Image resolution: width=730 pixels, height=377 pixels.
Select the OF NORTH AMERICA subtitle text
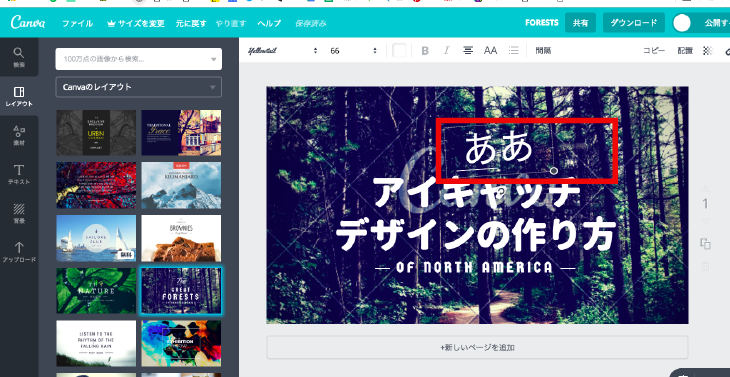click(475, 267)
